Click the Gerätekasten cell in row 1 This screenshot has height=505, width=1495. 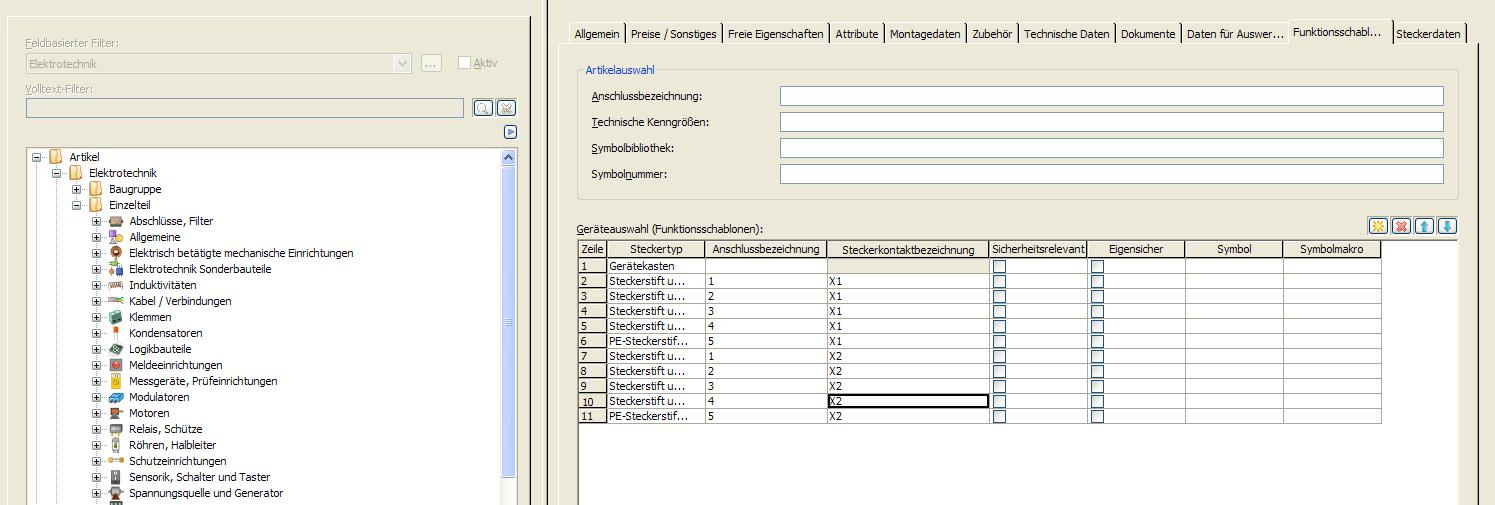click(x=656, y=266)
